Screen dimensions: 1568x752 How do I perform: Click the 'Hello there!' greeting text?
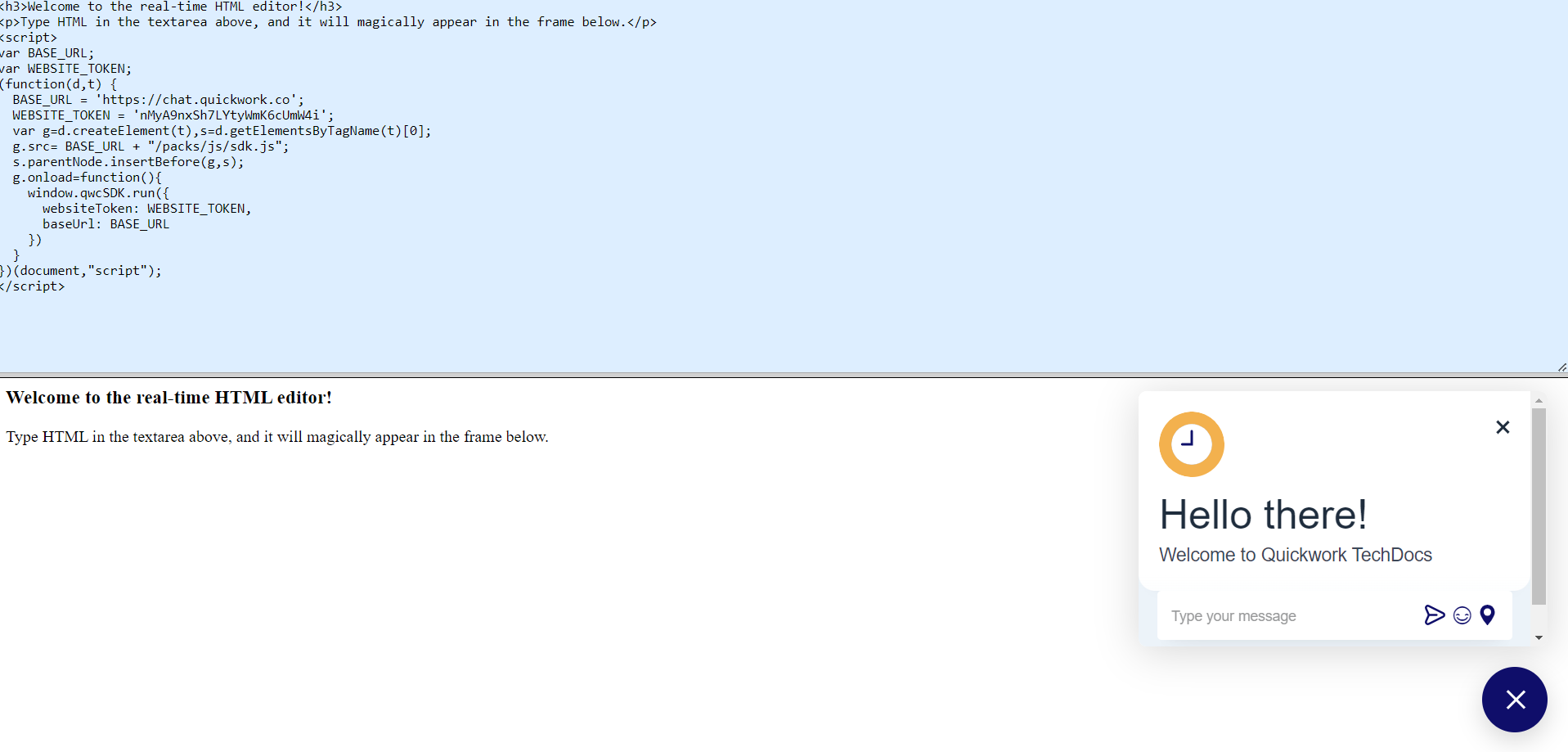point(1263,515)
